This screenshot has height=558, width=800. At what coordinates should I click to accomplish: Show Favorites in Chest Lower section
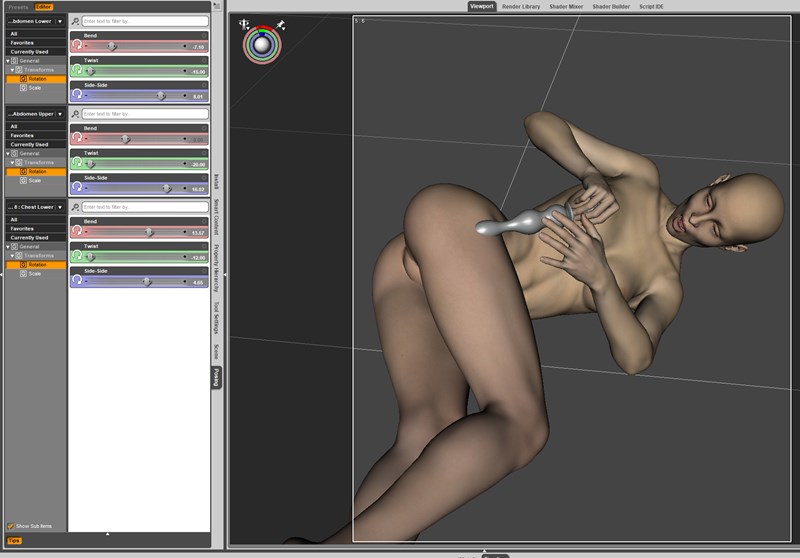tap(36, 229)
